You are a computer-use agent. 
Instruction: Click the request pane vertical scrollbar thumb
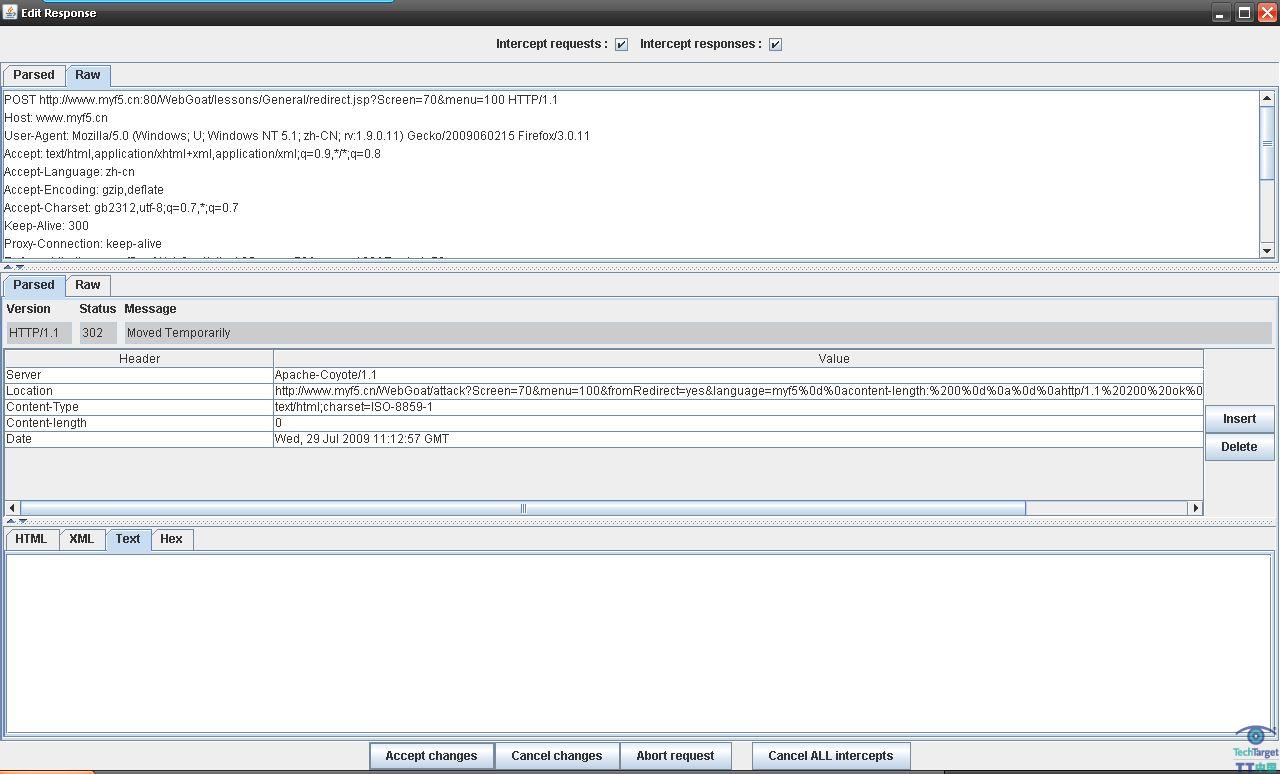pyautogui.click(x=1267, y=143)
